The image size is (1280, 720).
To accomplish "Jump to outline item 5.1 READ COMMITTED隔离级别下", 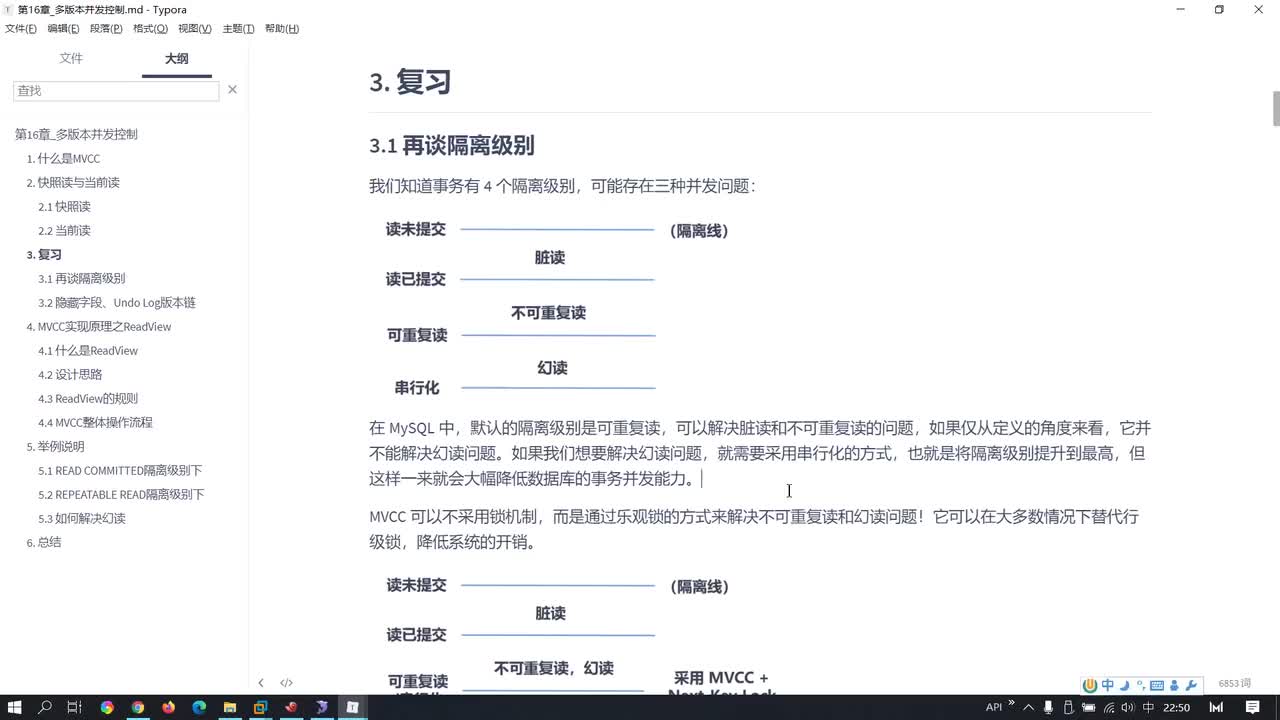I will point(120,470).
